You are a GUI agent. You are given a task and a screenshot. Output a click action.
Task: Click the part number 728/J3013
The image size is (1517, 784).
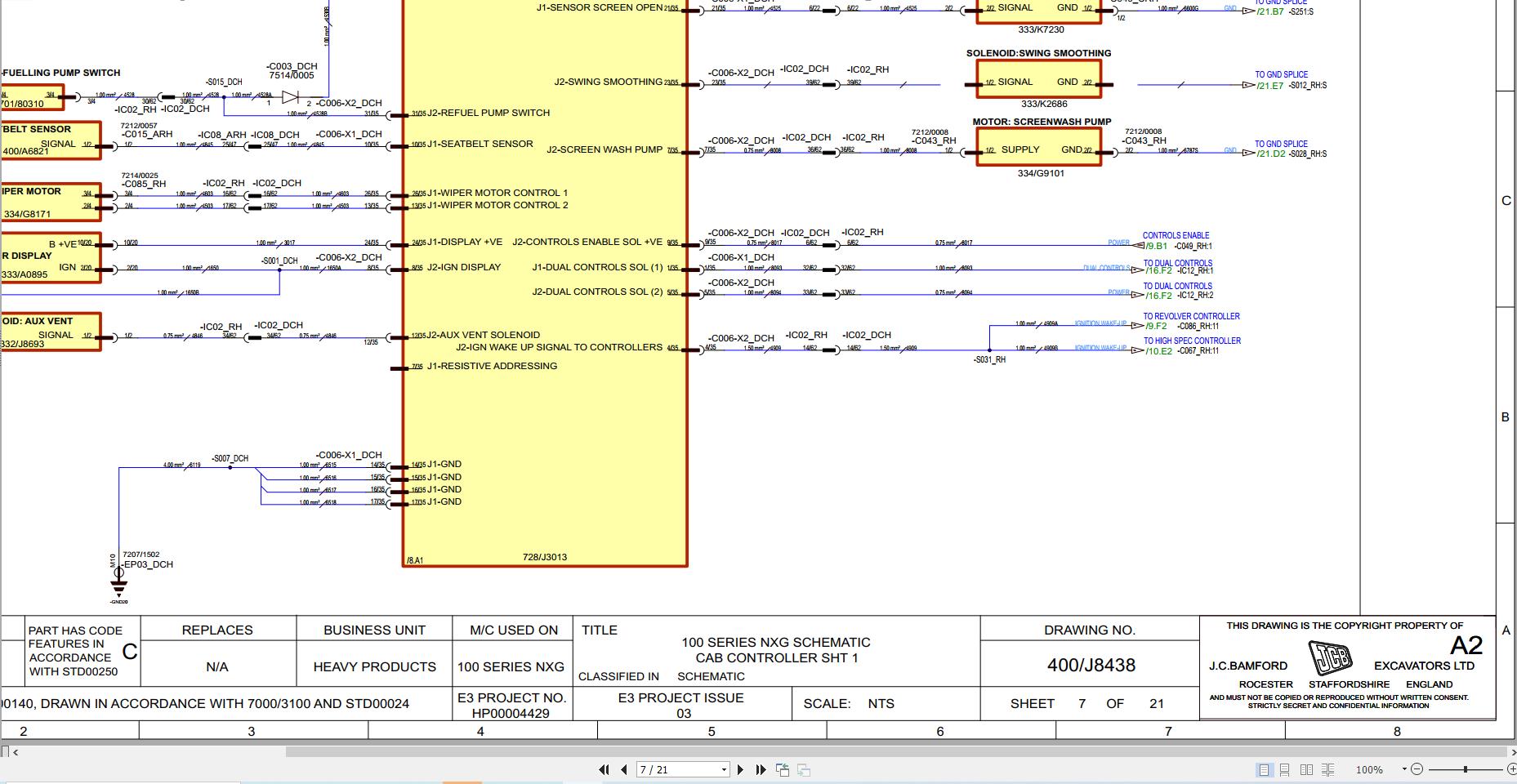point(545,557)
